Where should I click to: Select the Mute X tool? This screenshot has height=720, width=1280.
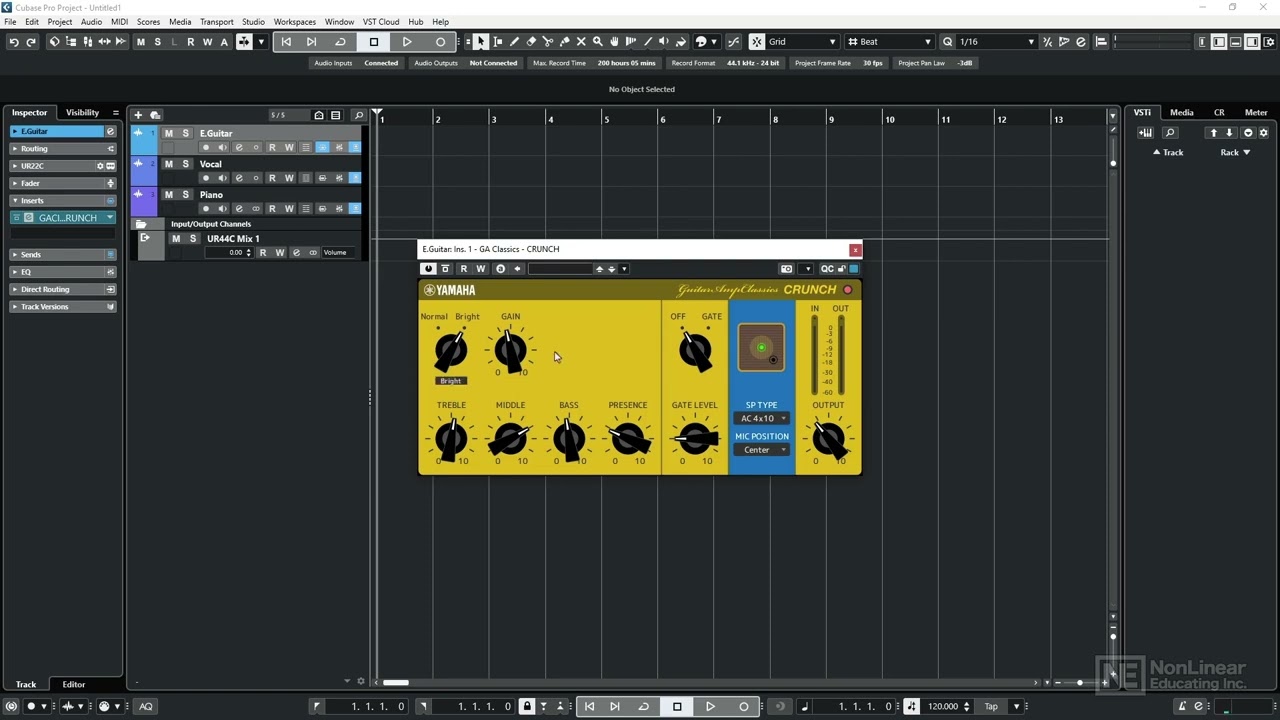pos(581,42)
